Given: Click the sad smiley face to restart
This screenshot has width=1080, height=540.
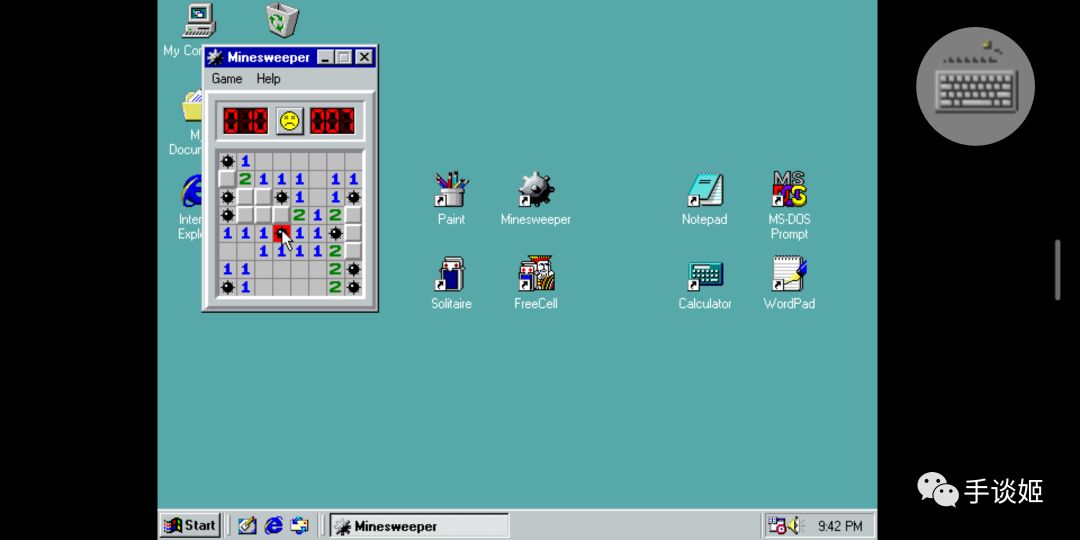Looking at the screenshot, I should click(x=289, y=121).
